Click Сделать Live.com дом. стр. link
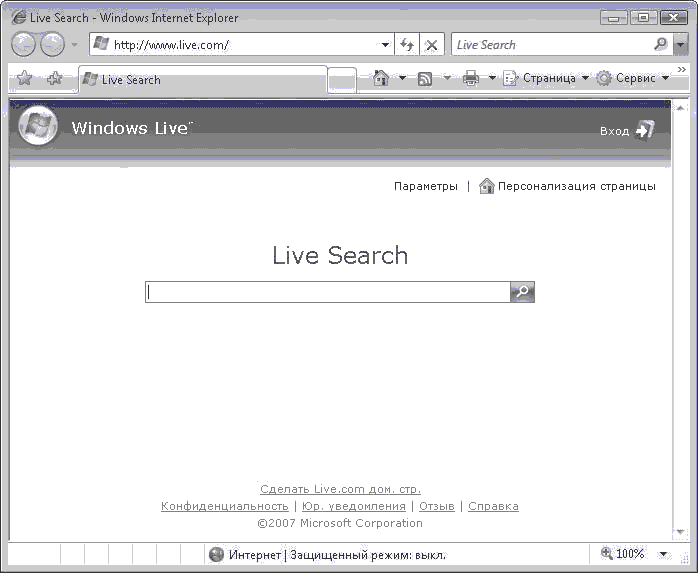Image resolution: width=698 pixels, height=573 pixels. point(341,489)
